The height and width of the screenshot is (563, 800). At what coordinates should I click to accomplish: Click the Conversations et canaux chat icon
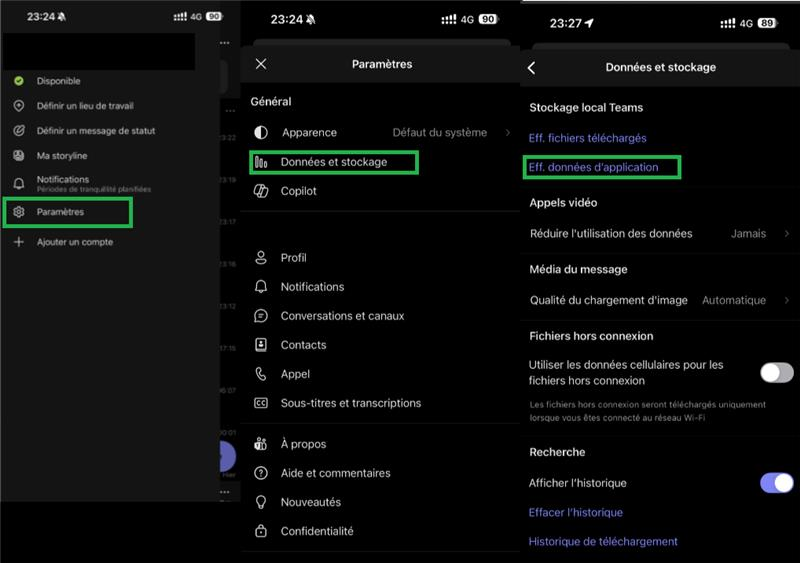(x=261, y=316)
